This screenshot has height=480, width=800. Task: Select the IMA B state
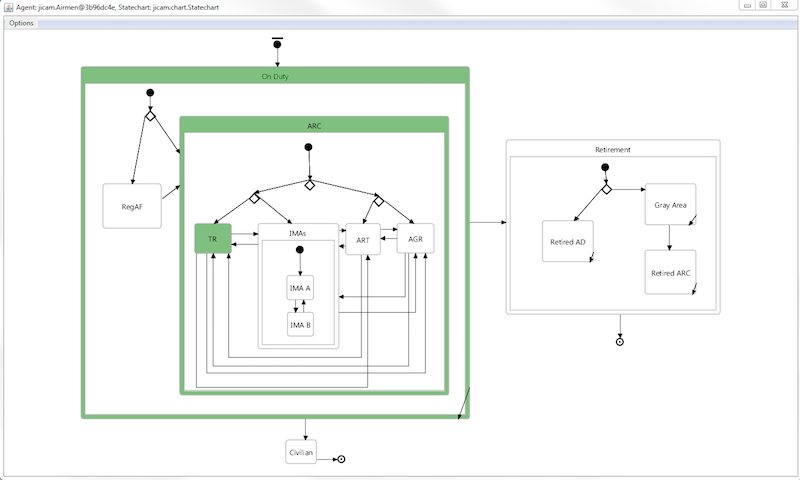pos(300,325)
